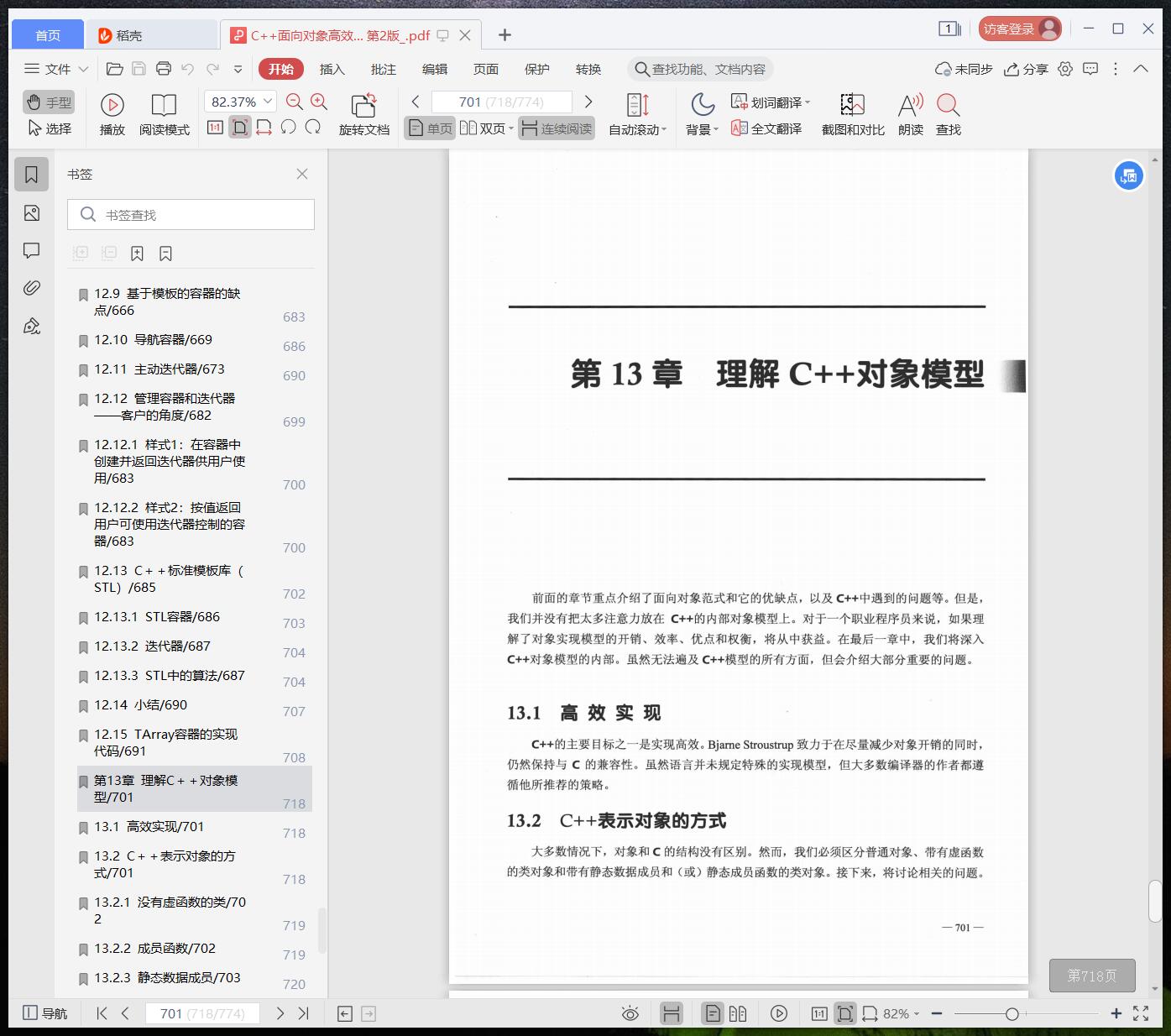Enter fullscreen icon in status bar
Screen dimensions: 1171x1036
tap(1142, 1013)
